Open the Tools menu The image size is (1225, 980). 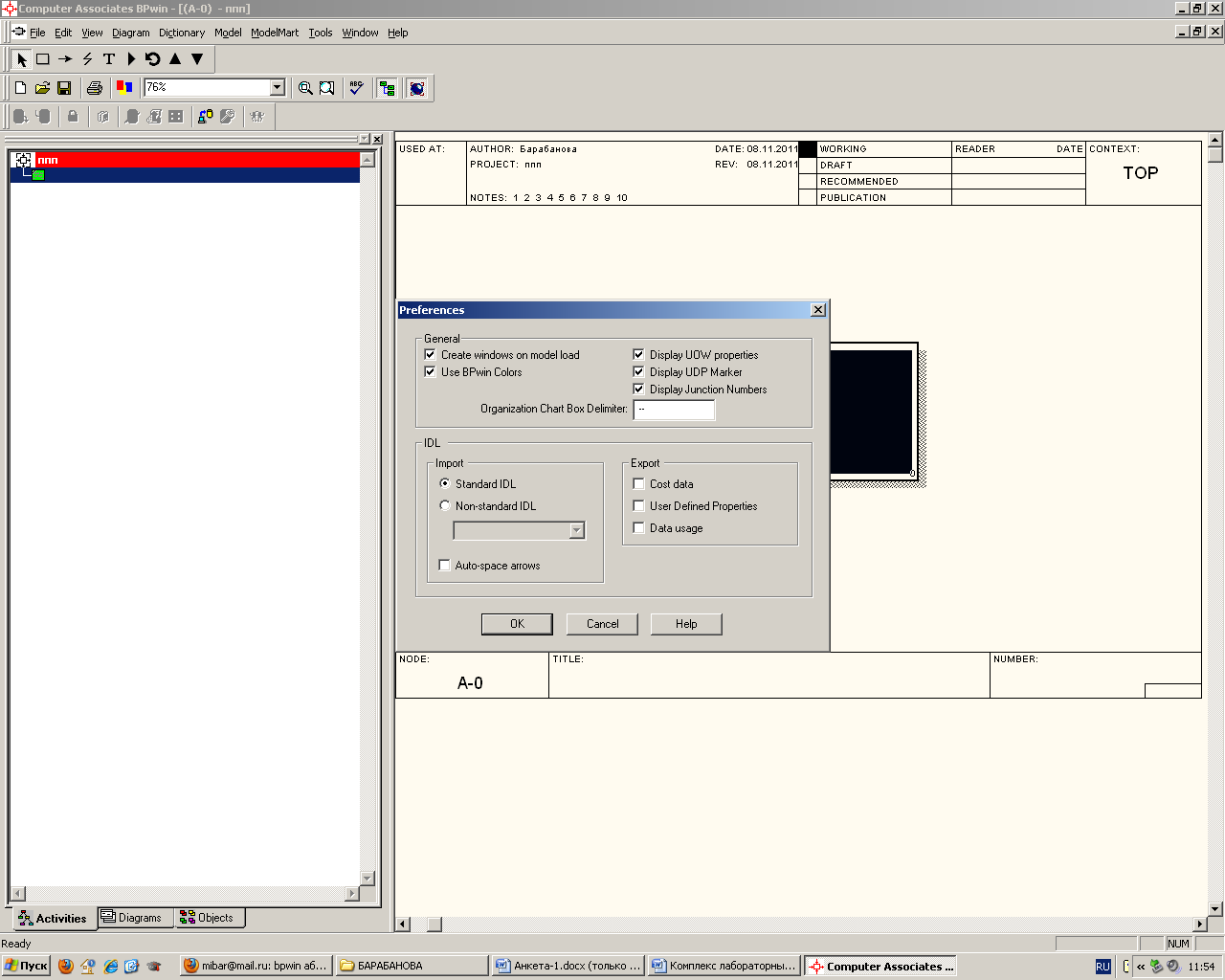click(321, 33)
